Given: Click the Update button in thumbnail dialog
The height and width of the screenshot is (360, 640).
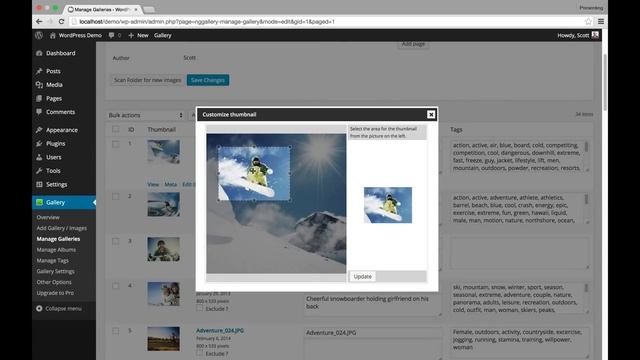Looking at the screenshot, I should 362,277.
